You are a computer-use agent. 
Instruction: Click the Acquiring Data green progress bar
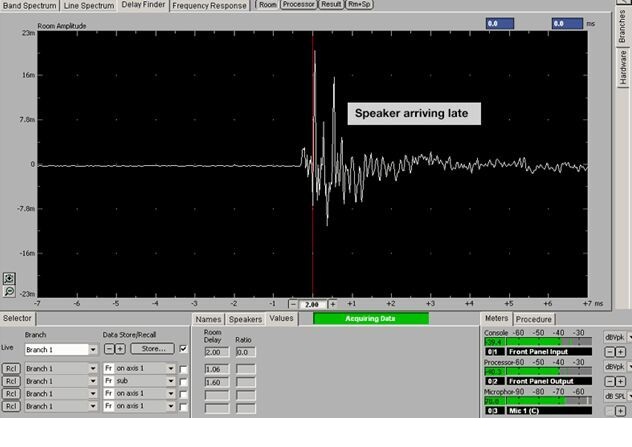pyautogui.click(x=370, y=318)
